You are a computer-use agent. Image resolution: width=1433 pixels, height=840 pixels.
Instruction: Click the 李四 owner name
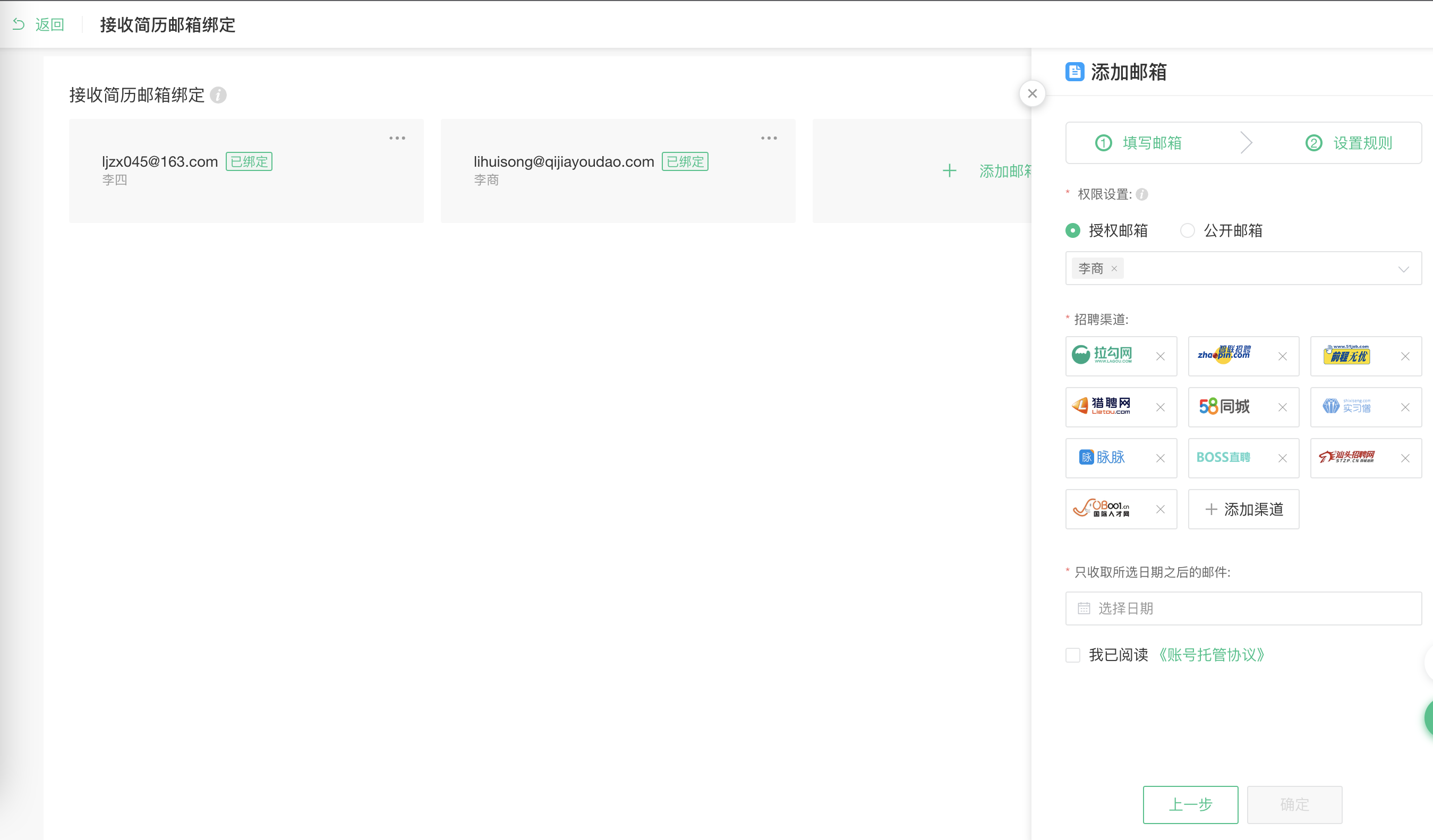114,180
